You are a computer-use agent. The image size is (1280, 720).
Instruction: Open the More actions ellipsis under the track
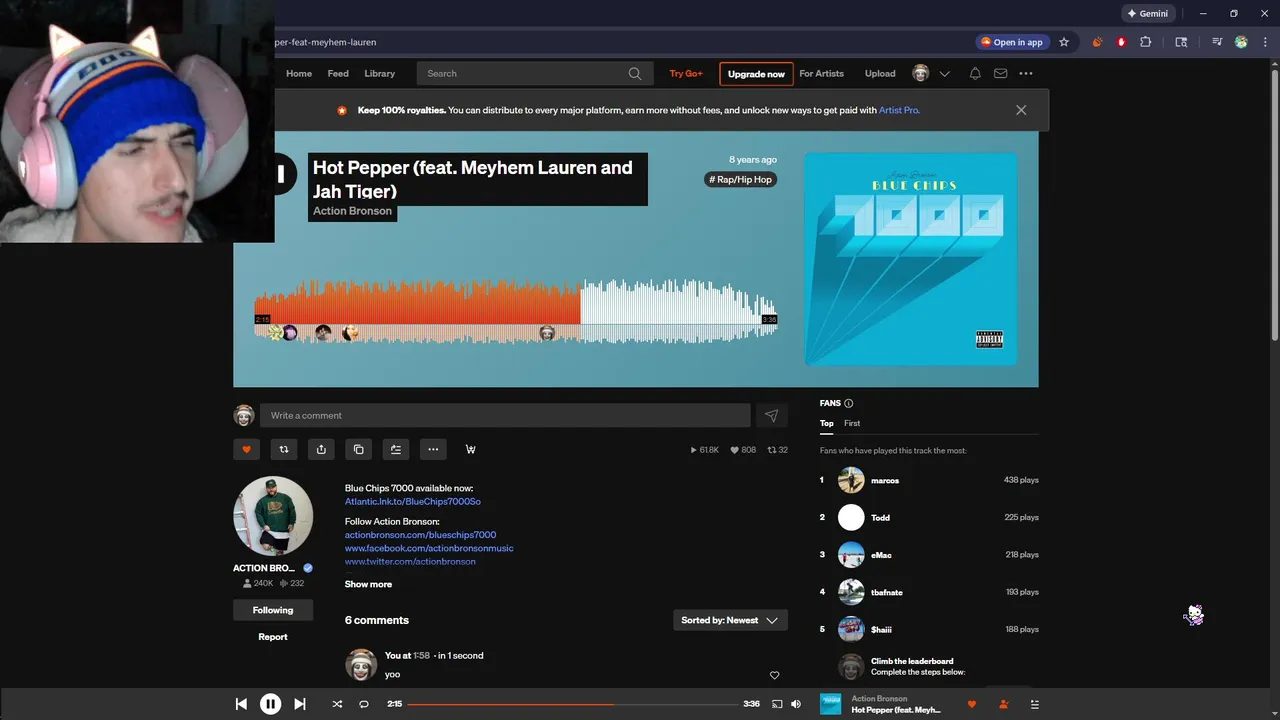(x=433, y=449)
